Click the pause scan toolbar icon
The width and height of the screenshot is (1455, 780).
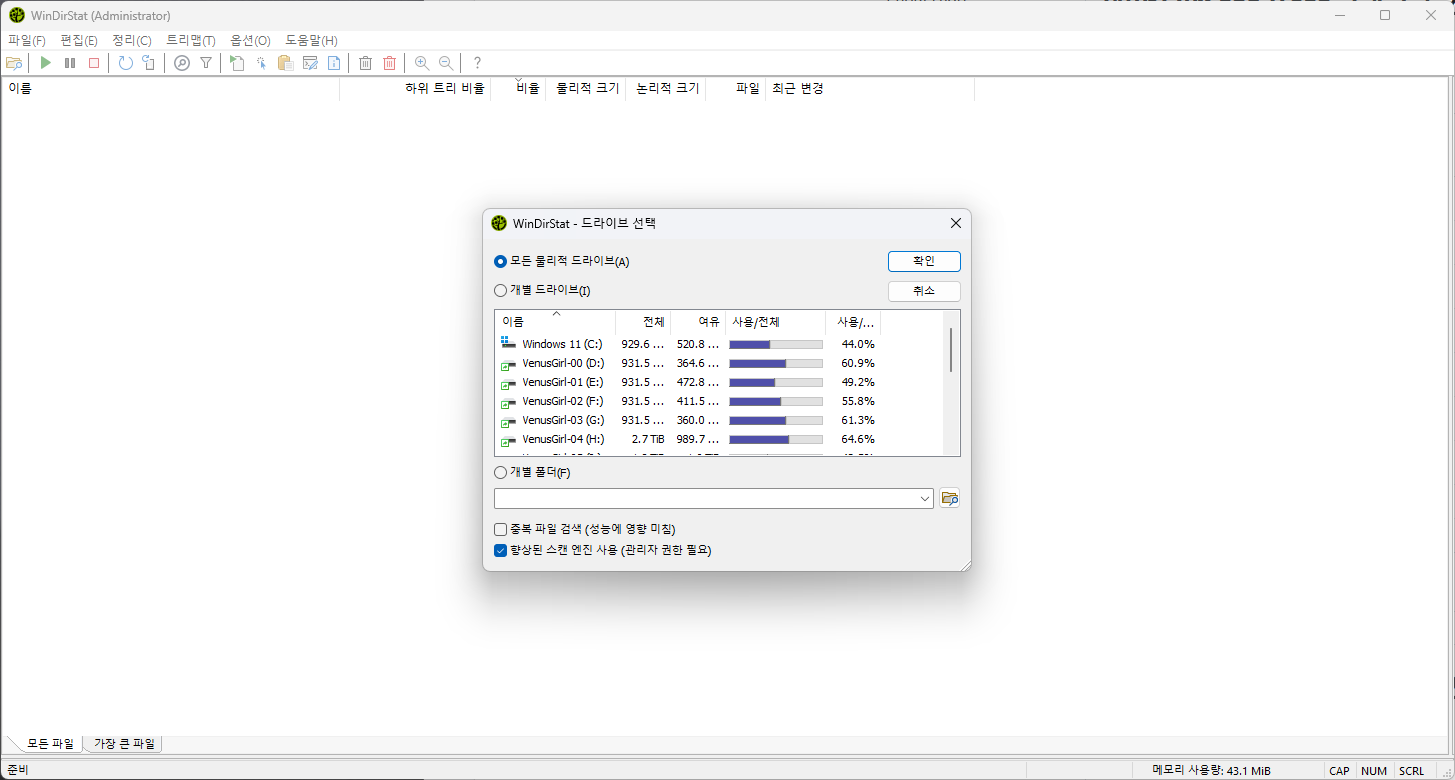pos(70,63)
